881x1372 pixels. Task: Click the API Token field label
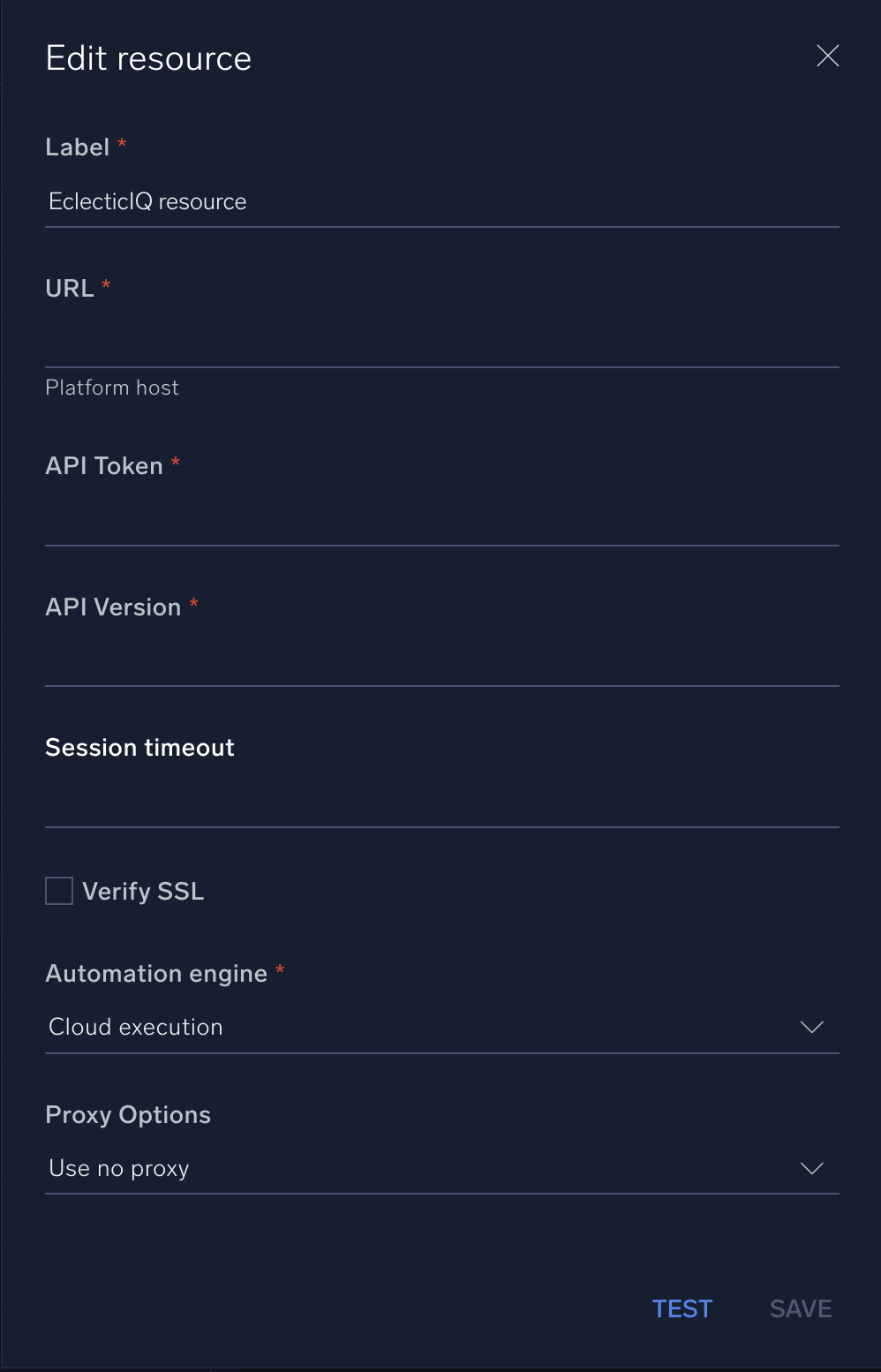tap(104, 466)
